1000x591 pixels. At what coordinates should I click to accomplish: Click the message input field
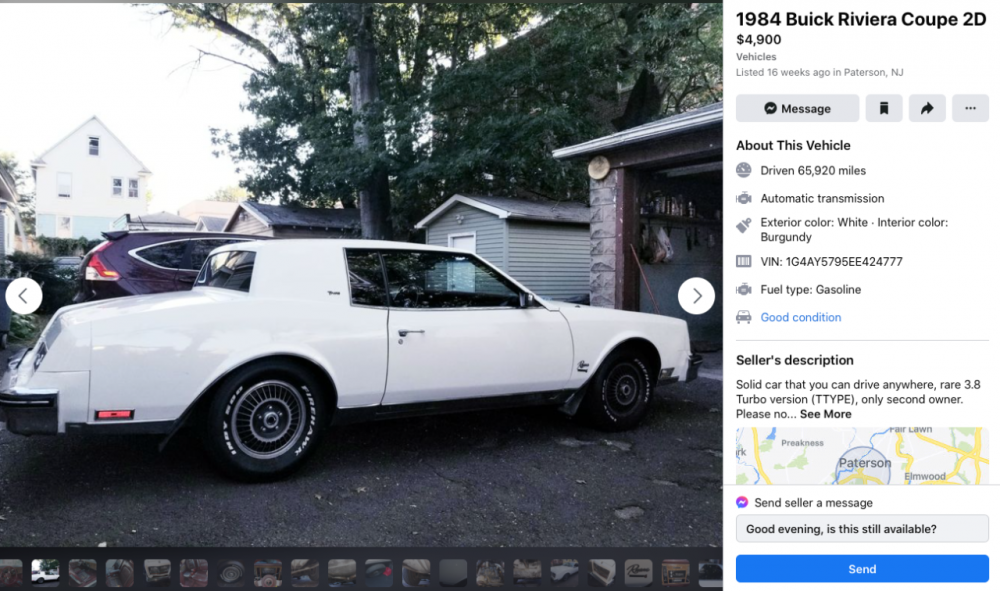862,529
